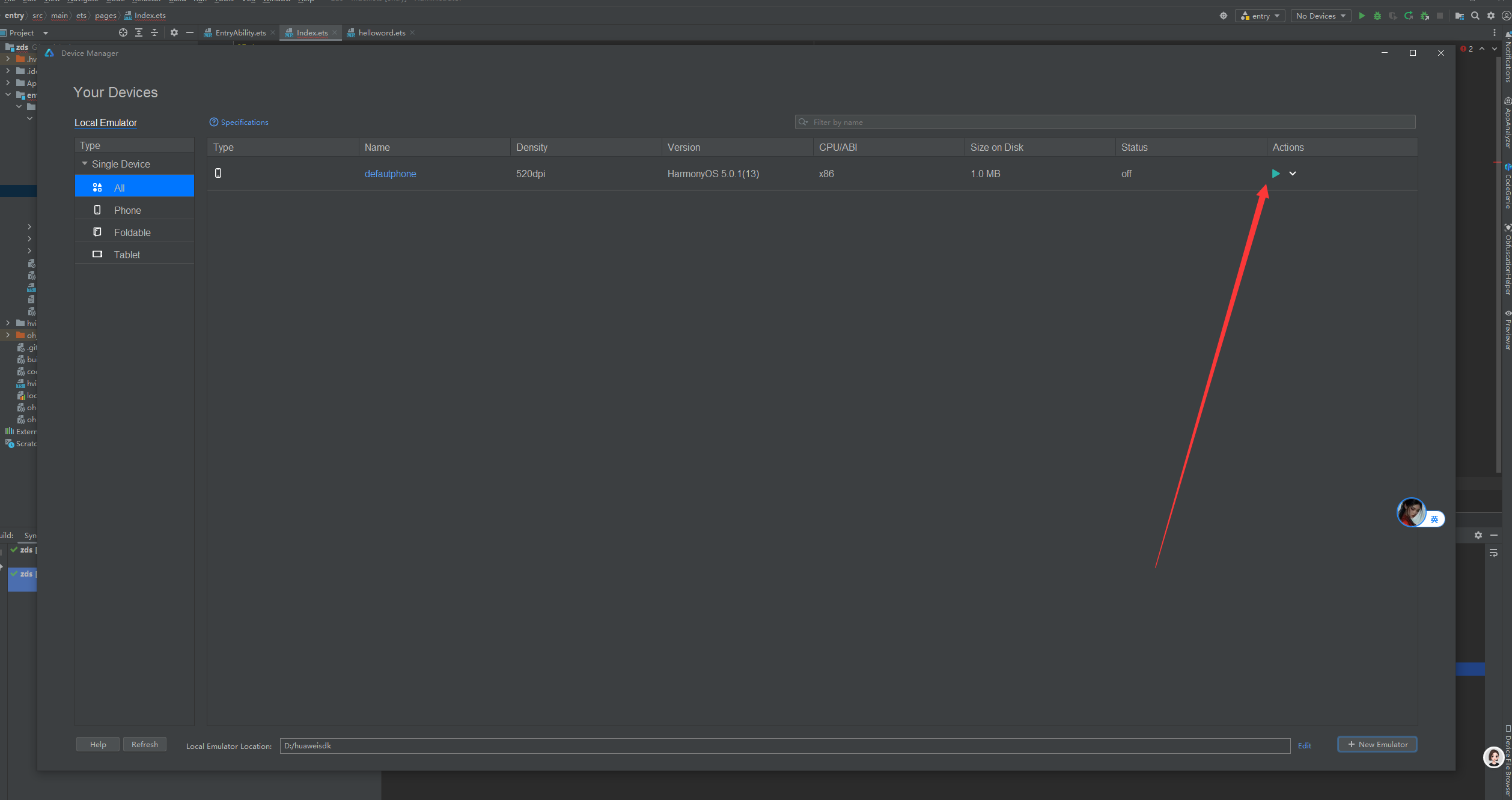Open the entry module dropdown
The width and height of the screenshot is (1512, 800).
click(1260, 16)
